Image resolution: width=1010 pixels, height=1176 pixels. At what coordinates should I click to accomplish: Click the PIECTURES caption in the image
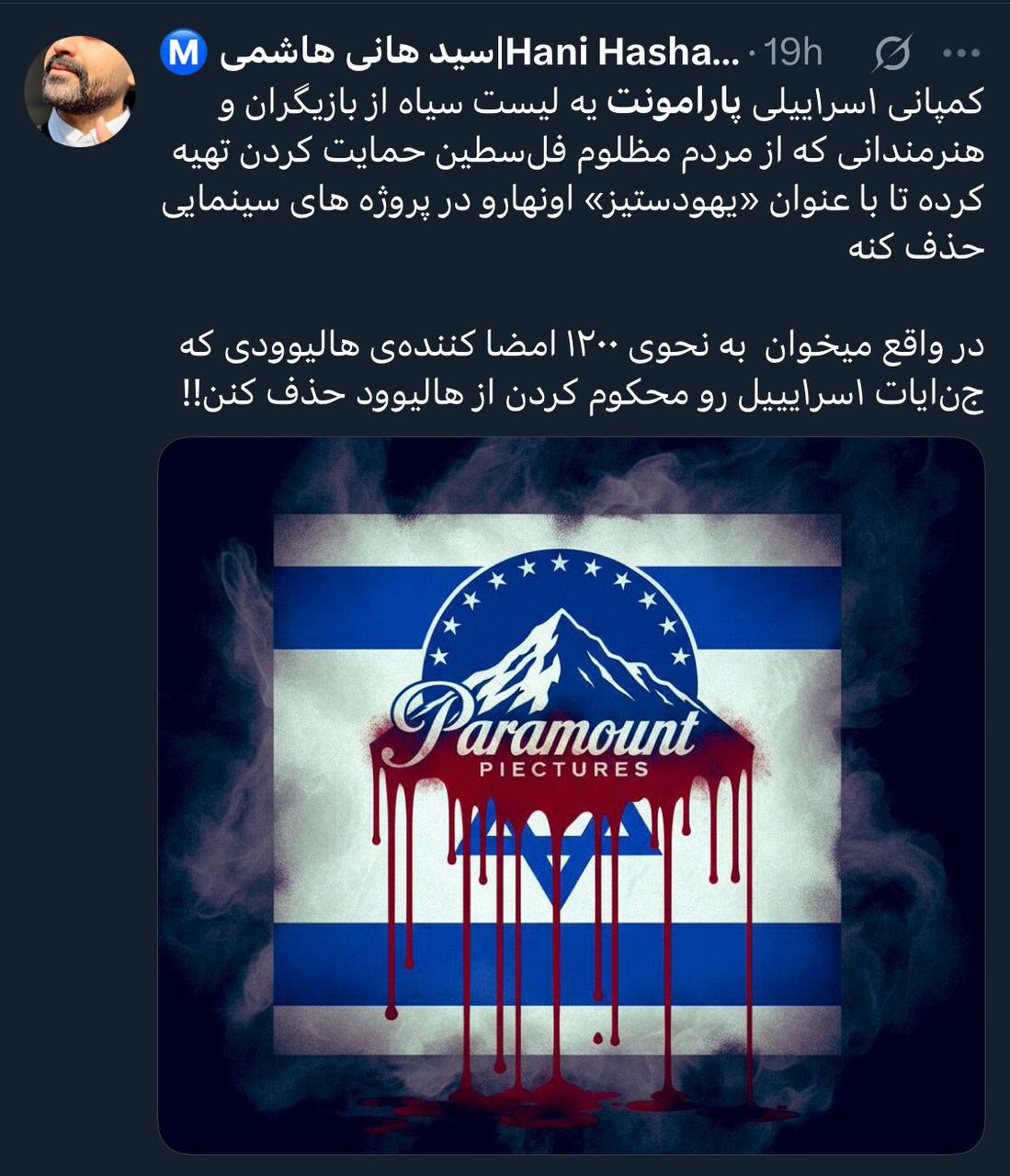pos(563,769)
